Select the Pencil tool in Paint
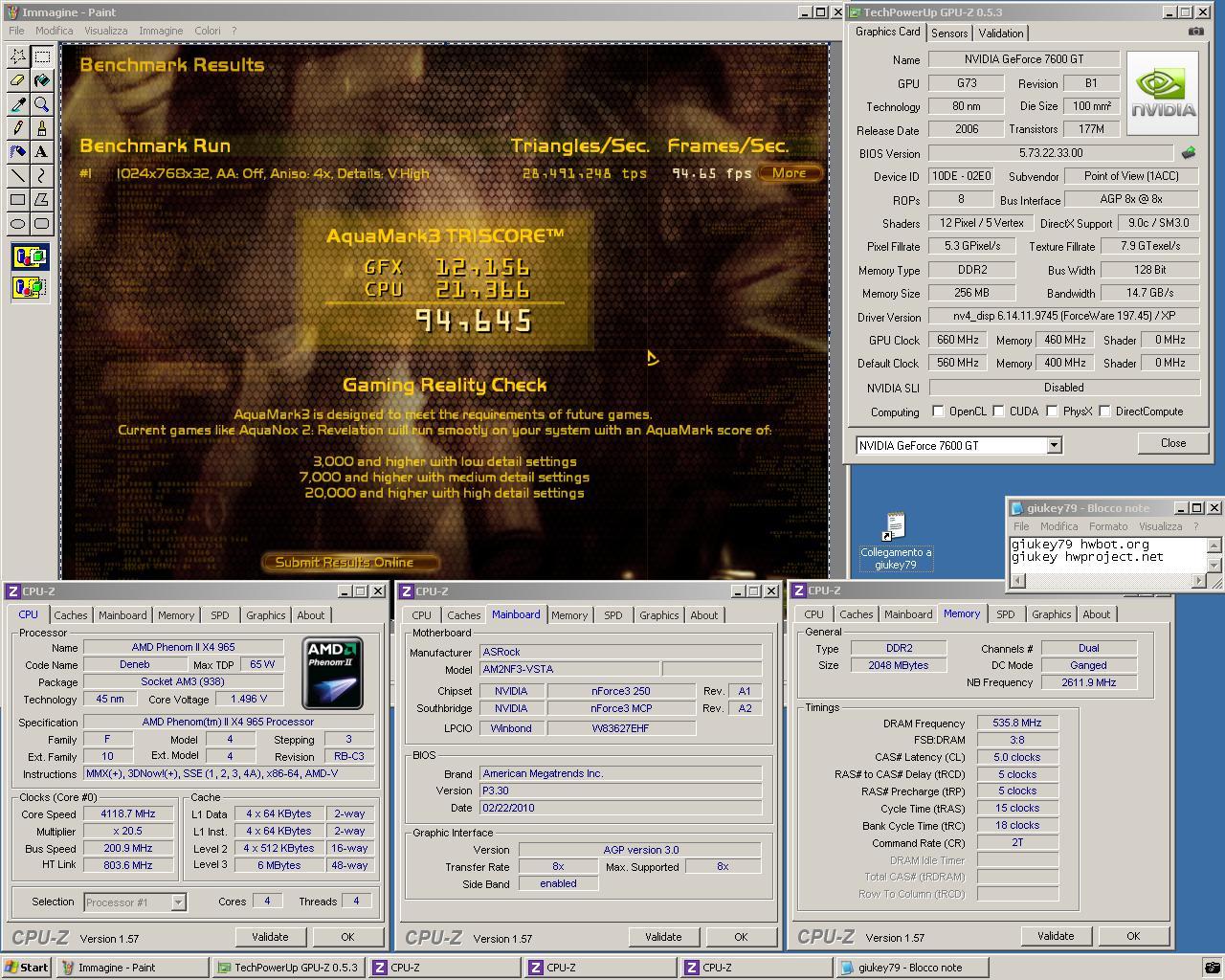 17,128
